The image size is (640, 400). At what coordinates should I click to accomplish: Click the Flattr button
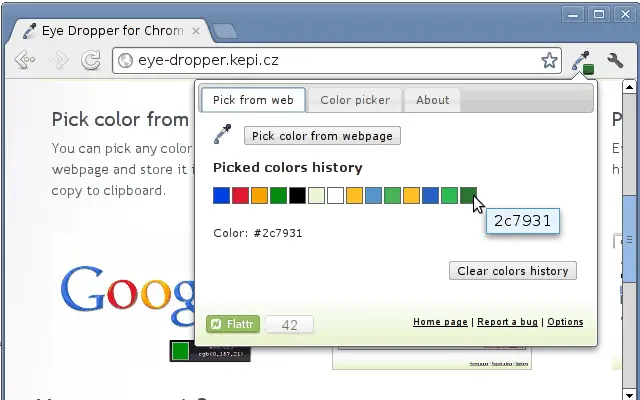[x=233, y=324]
